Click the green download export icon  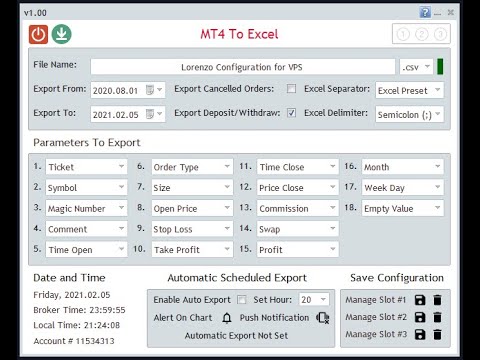tap(62, 34)
